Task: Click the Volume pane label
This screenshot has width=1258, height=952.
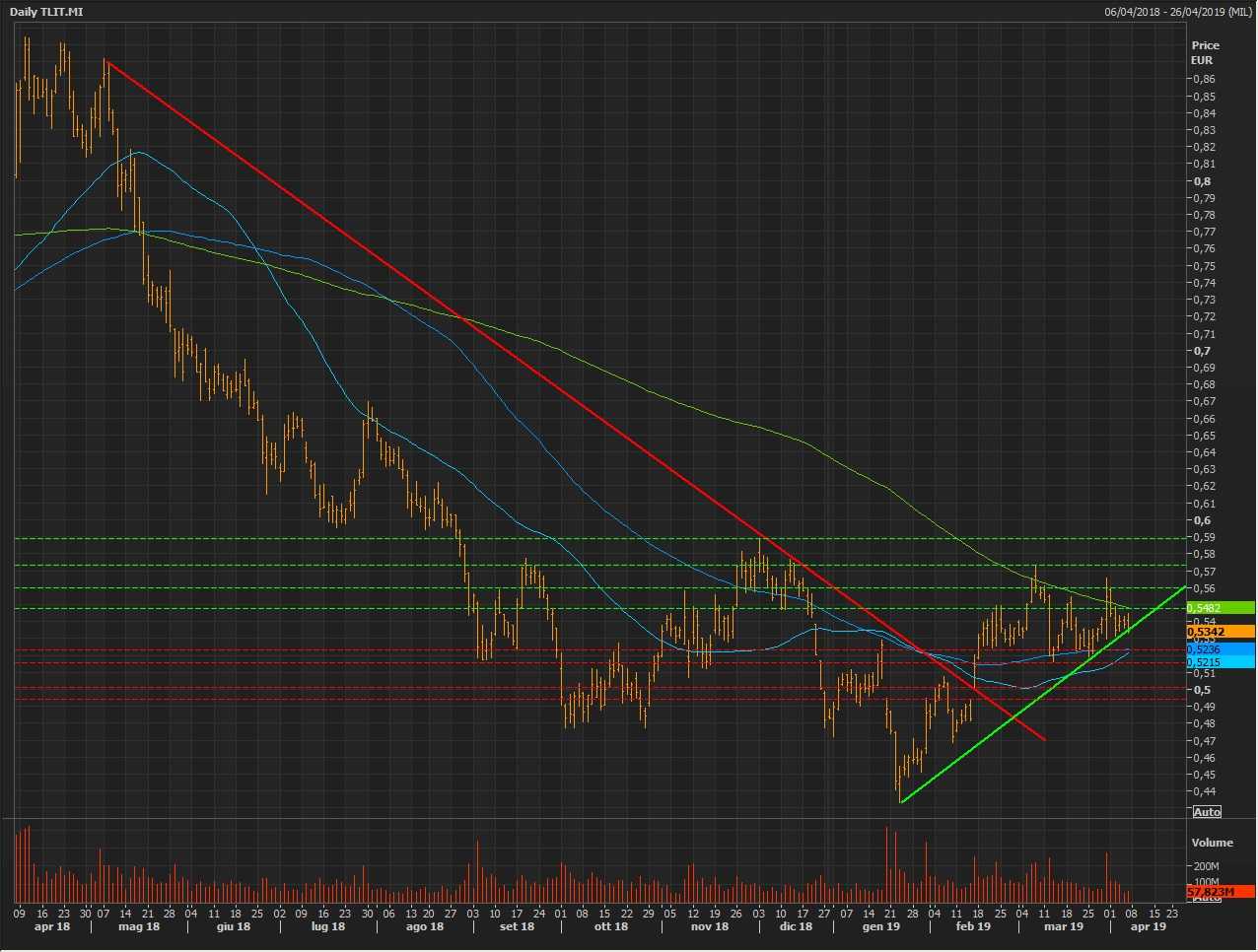Action: (x=1212, y=843)
